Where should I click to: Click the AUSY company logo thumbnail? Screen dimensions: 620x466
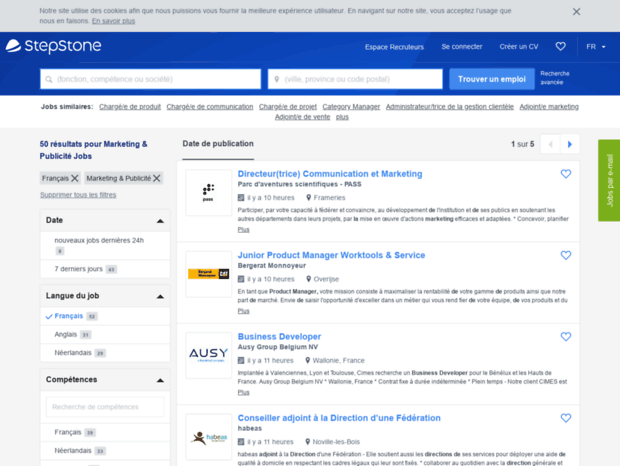click(208, 356)
